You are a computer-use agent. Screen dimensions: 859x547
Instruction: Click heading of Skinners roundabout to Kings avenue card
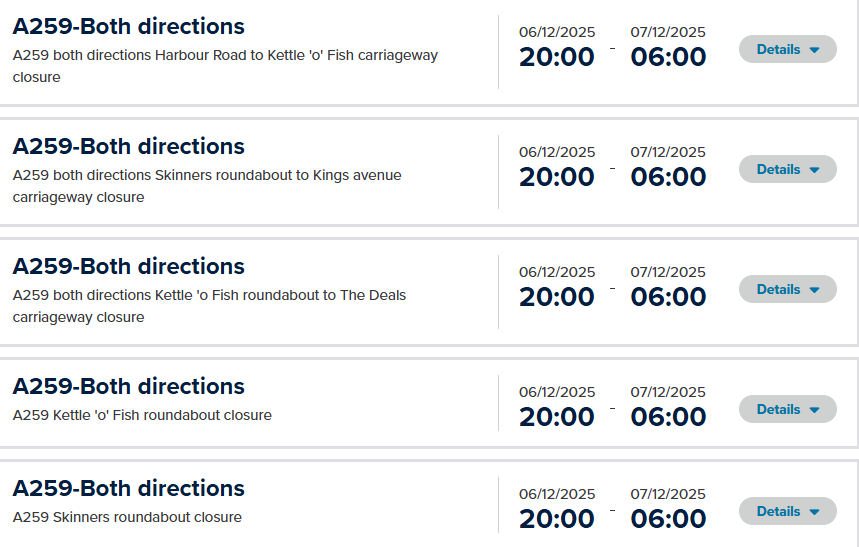(x=128, y=146)
